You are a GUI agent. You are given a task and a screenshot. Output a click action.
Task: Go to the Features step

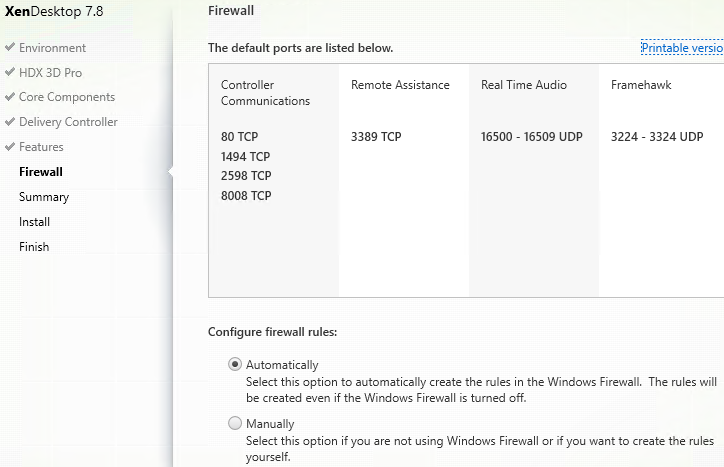click(41, 147)
